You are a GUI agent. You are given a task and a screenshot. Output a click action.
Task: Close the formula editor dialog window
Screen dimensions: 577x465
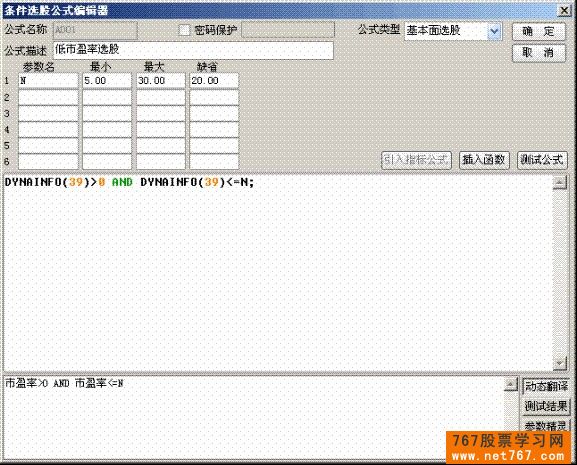[564, 10]
